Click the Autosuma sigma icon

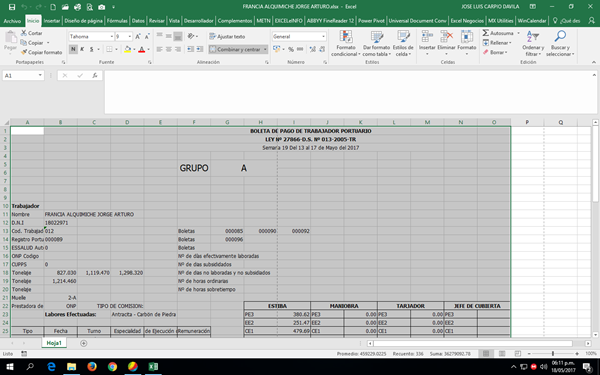coord(486,33)
